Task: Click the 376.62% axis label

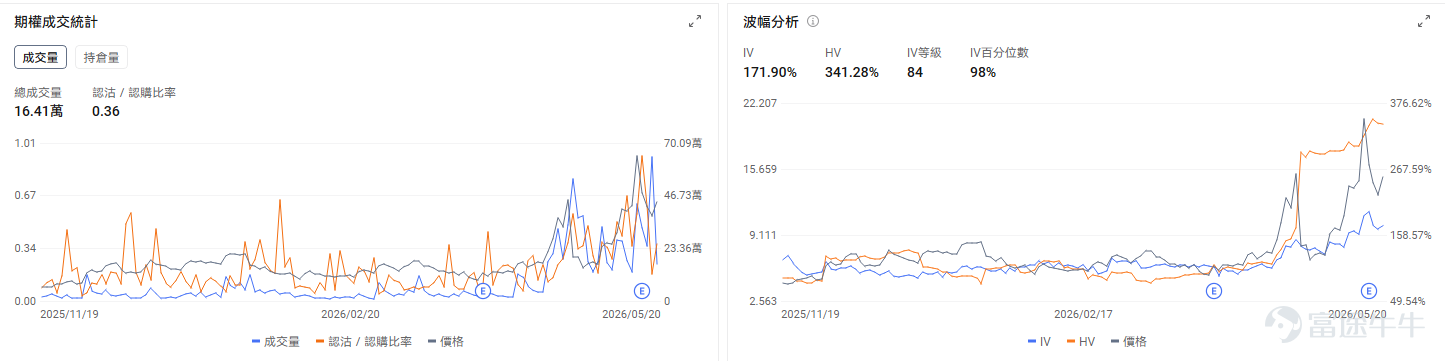Action: [x=1410, y=103]
